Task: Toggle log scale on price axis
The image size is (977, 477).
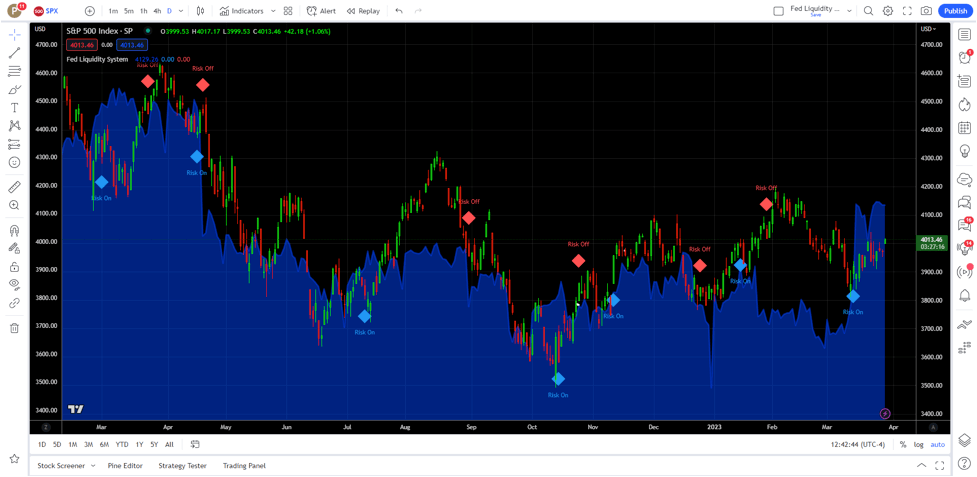Action: (919, 445)
